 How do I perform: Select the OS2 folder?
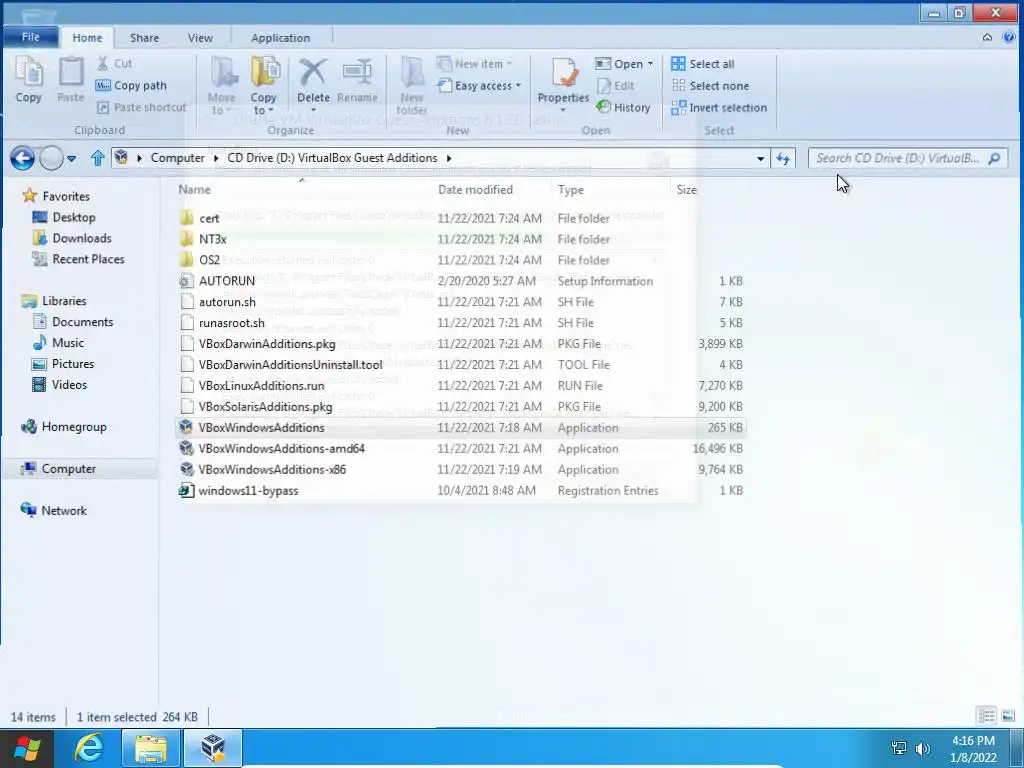click(x=460, y=260)
